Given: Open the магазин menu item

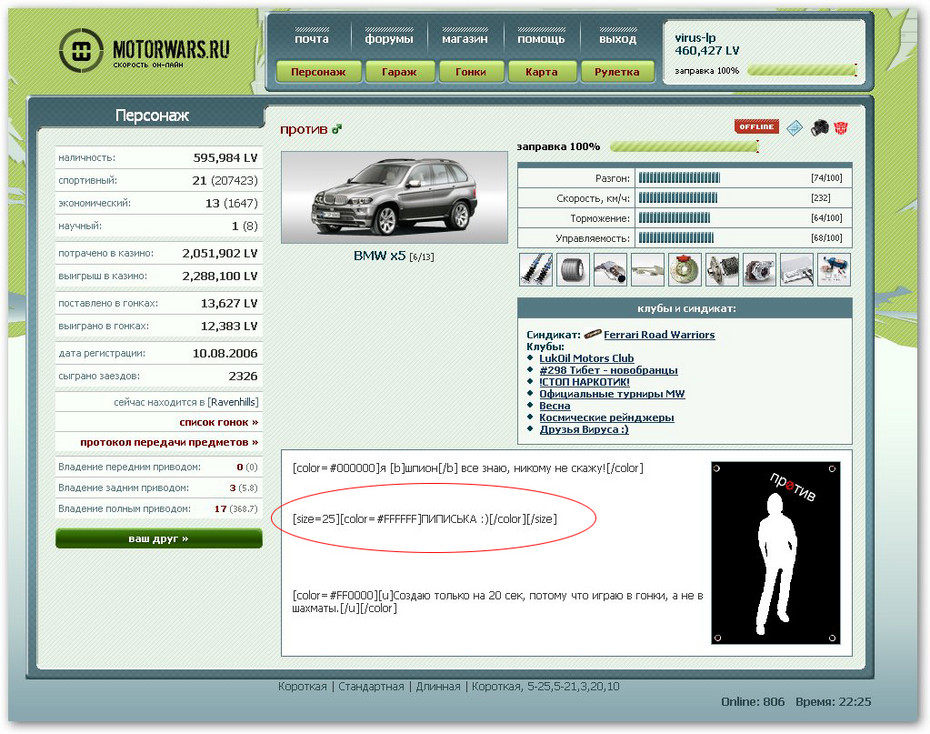Looking at the screenshot, I should point(465,39).
